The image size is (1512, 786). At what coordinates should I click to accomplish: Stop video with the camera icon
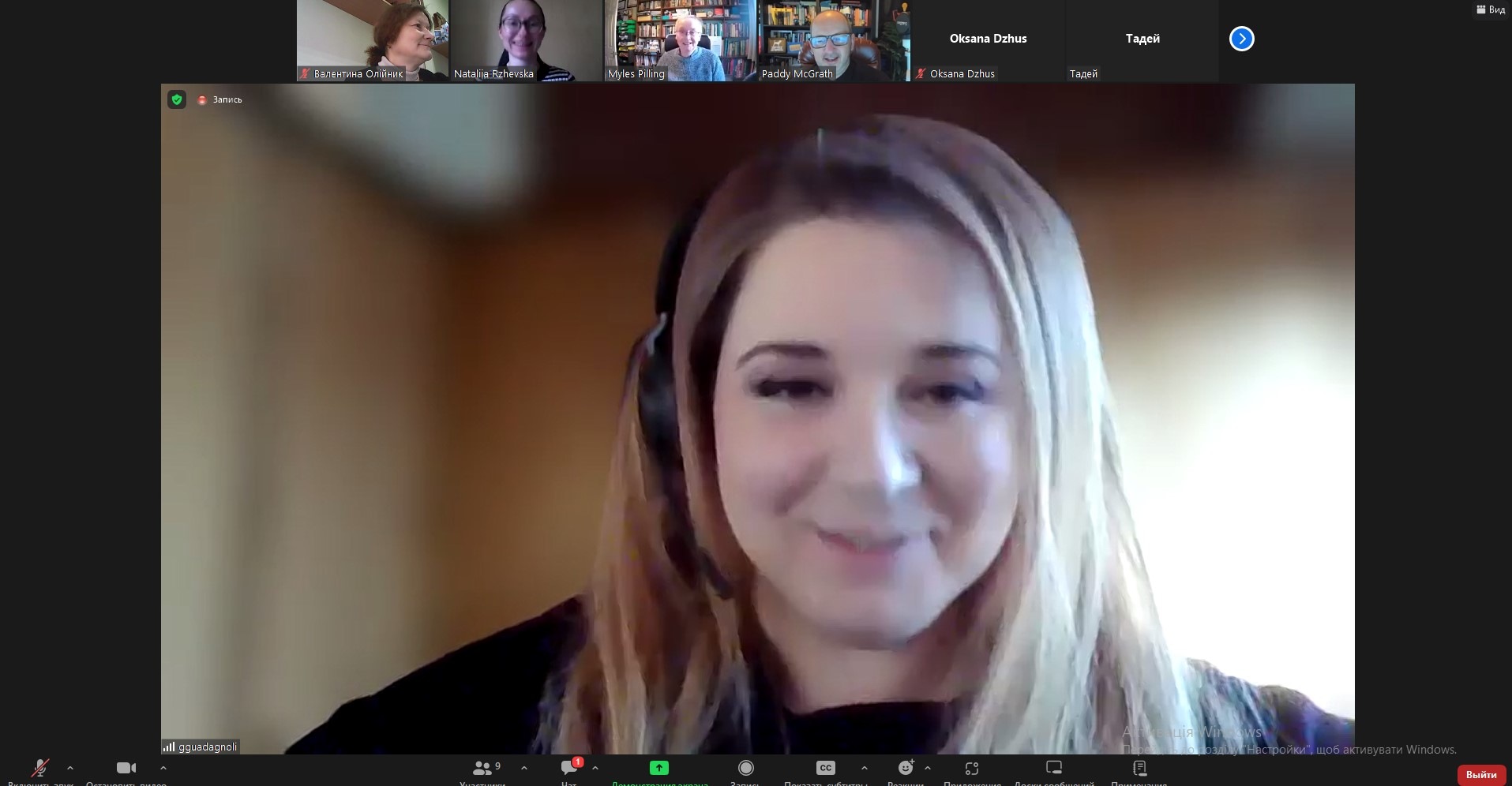tap(126, 768)
